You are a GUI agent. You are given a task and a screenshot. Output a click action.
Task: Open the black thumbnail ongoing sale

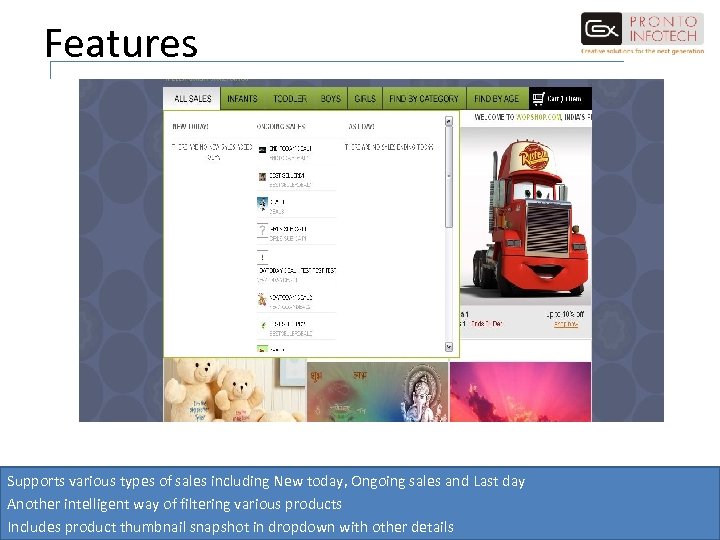[262, 150]
